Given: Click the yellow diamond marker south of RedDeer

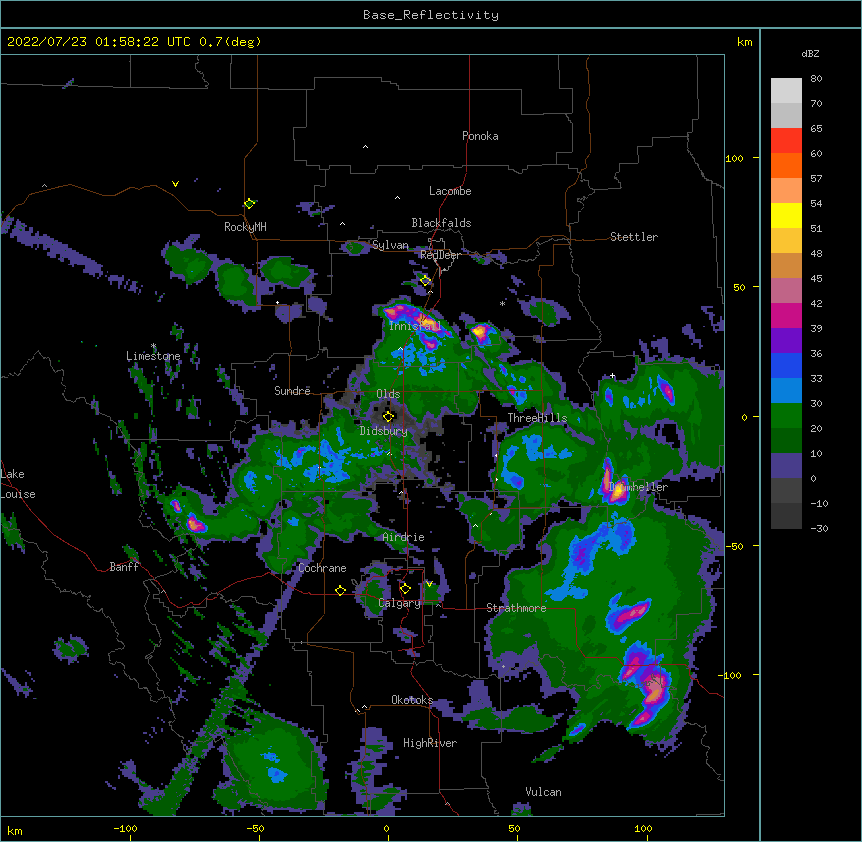Looking at the screenshot, I should (425, 281).
